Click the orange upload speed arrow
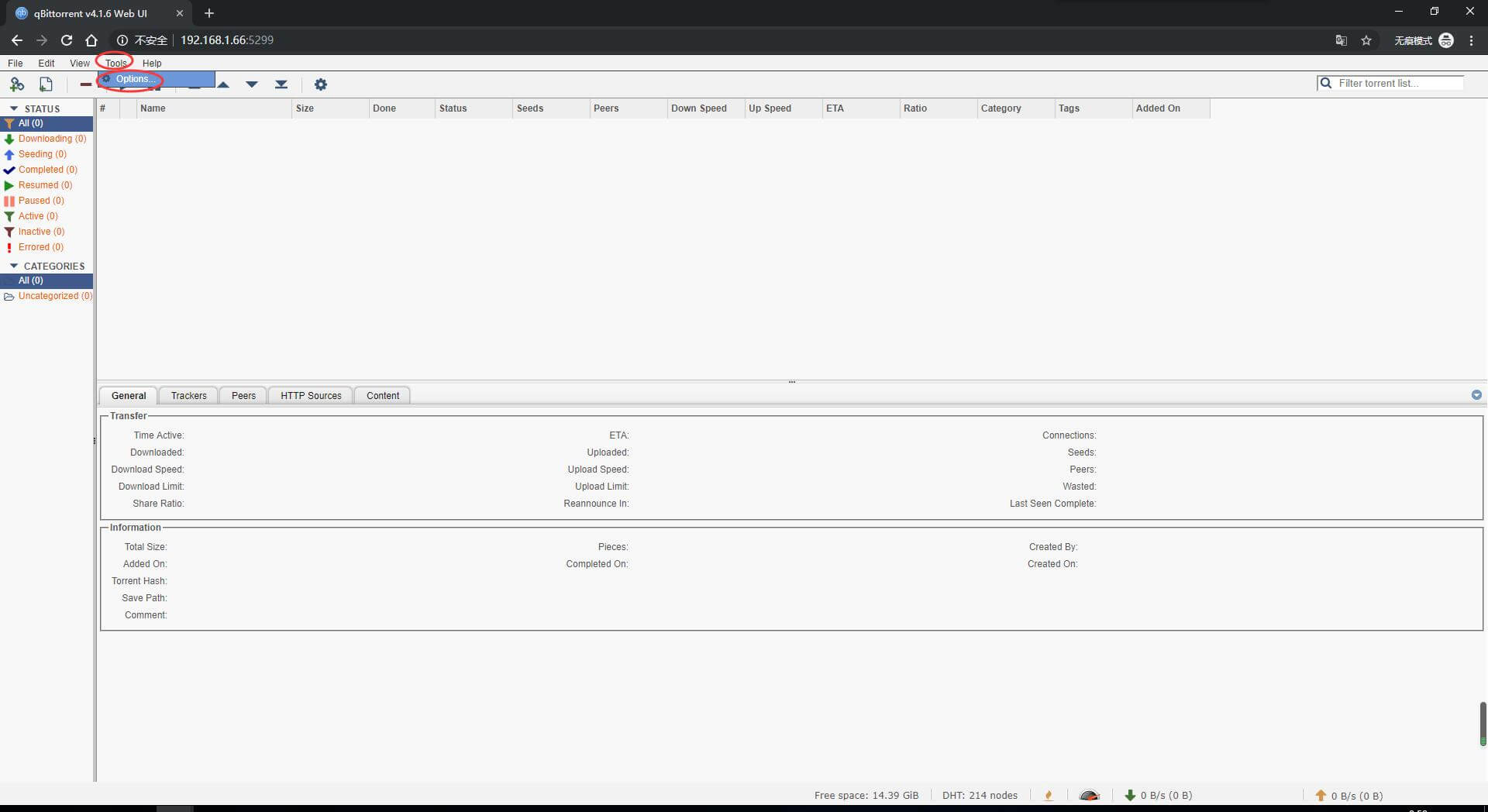Screen dimensions: 1488x812 point(1321,796)
